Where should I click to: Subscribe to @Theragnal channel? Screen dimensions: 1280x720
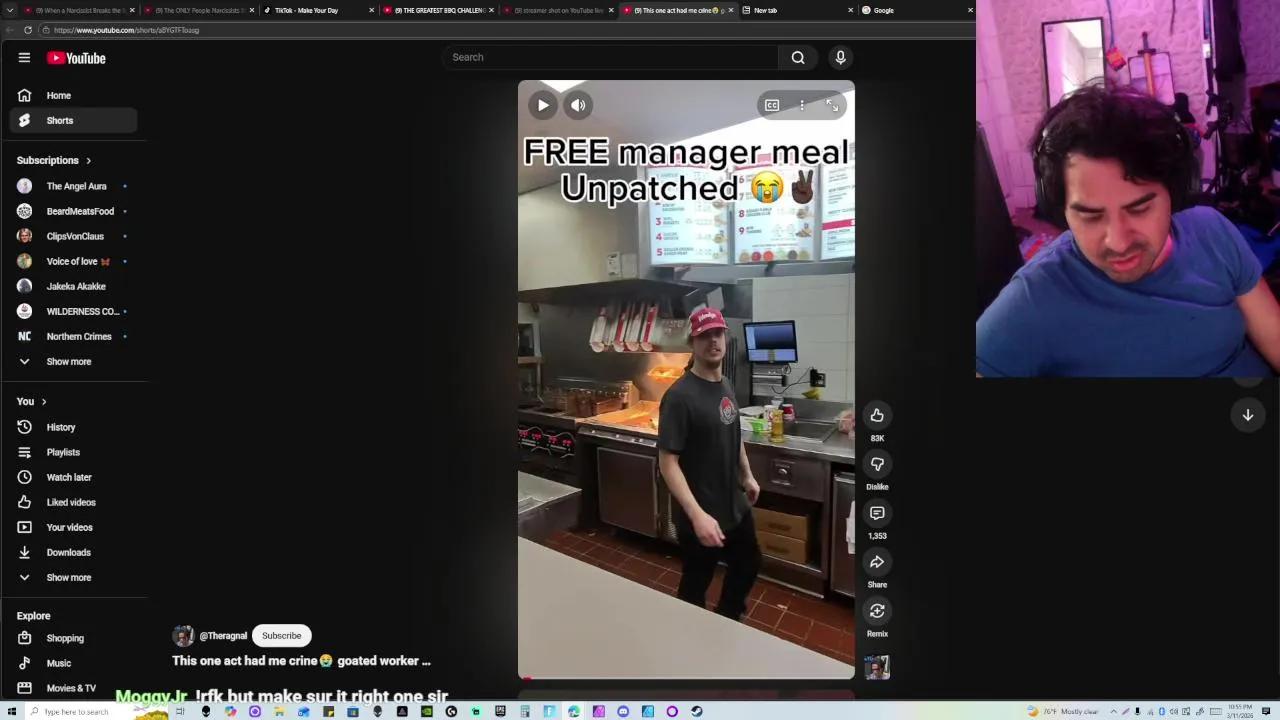pyautogui.click(x=281, y=636)
